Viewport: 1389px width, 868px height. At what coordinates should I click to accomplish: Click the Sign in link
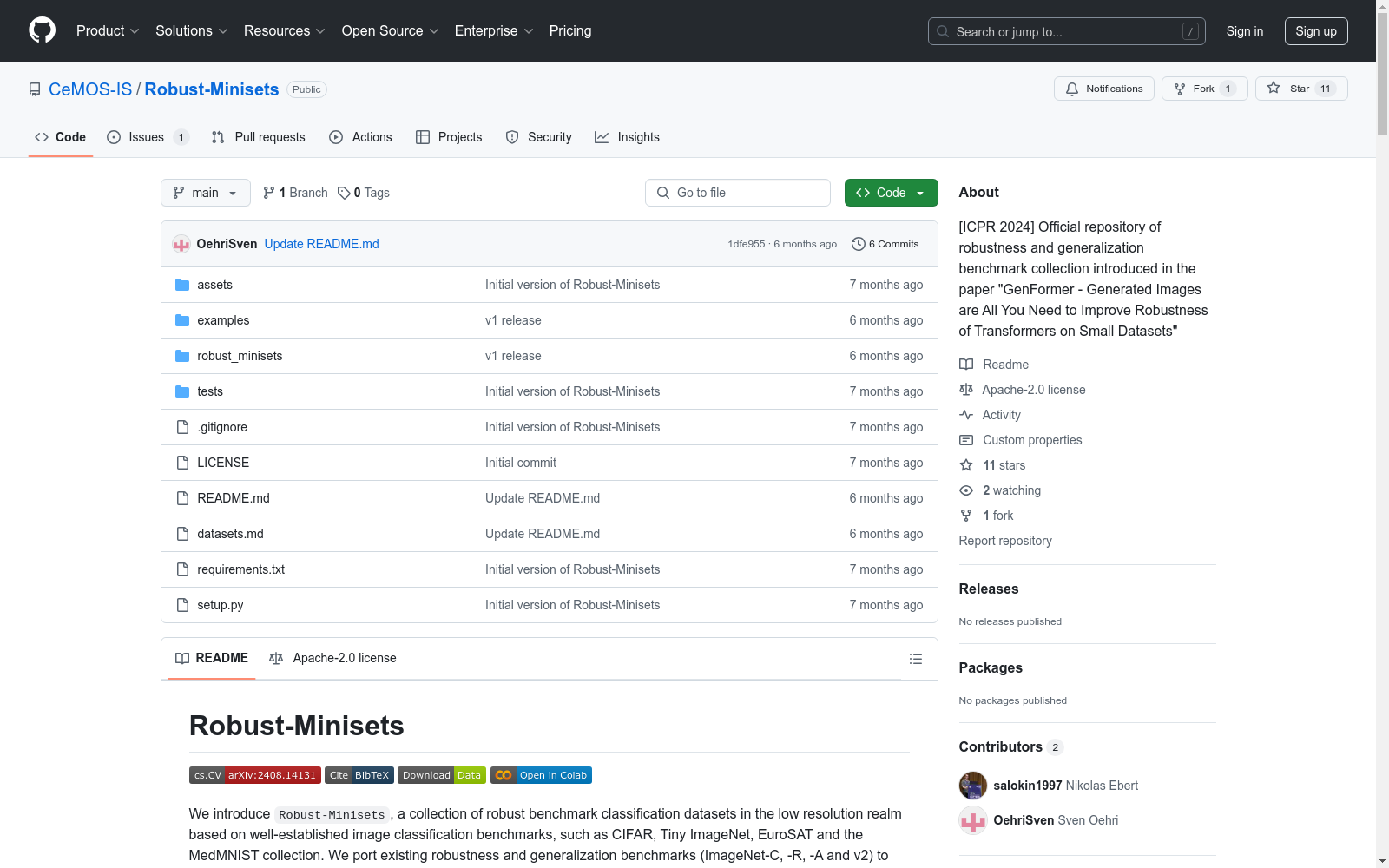pyautogui.click(x=1245, y=31)
